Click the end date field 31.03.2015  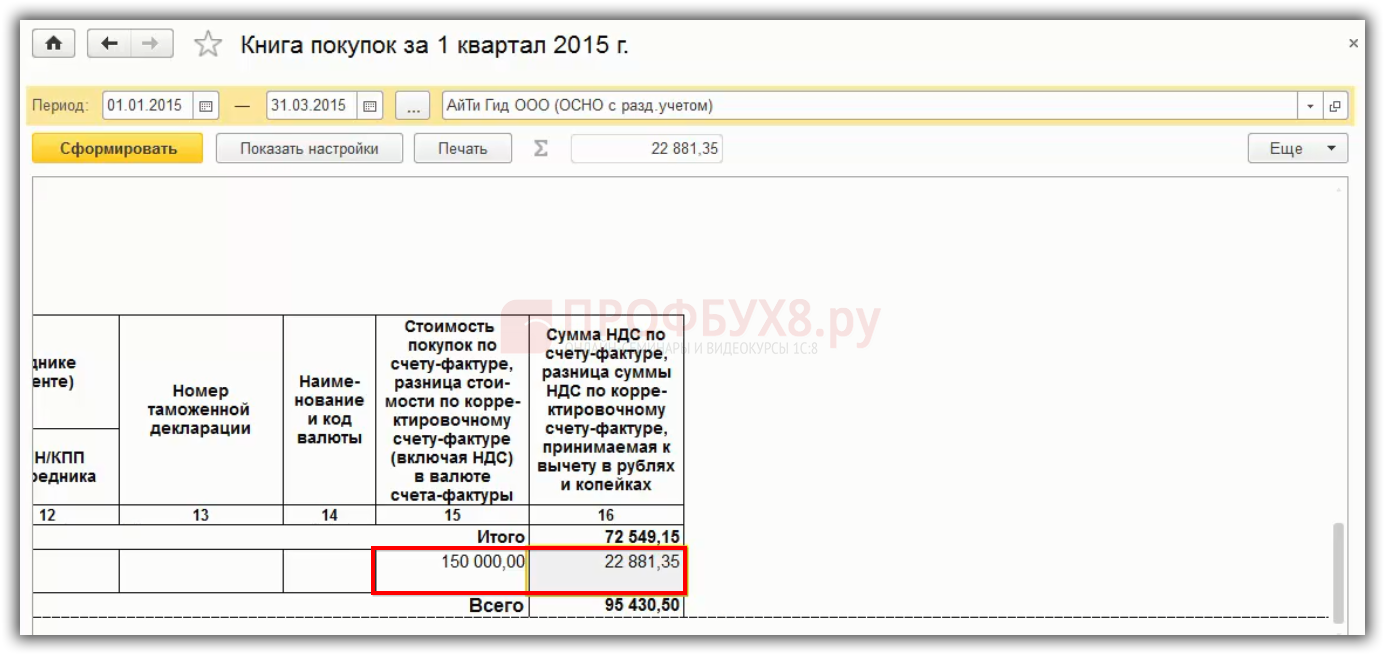[x=311, y=106]
